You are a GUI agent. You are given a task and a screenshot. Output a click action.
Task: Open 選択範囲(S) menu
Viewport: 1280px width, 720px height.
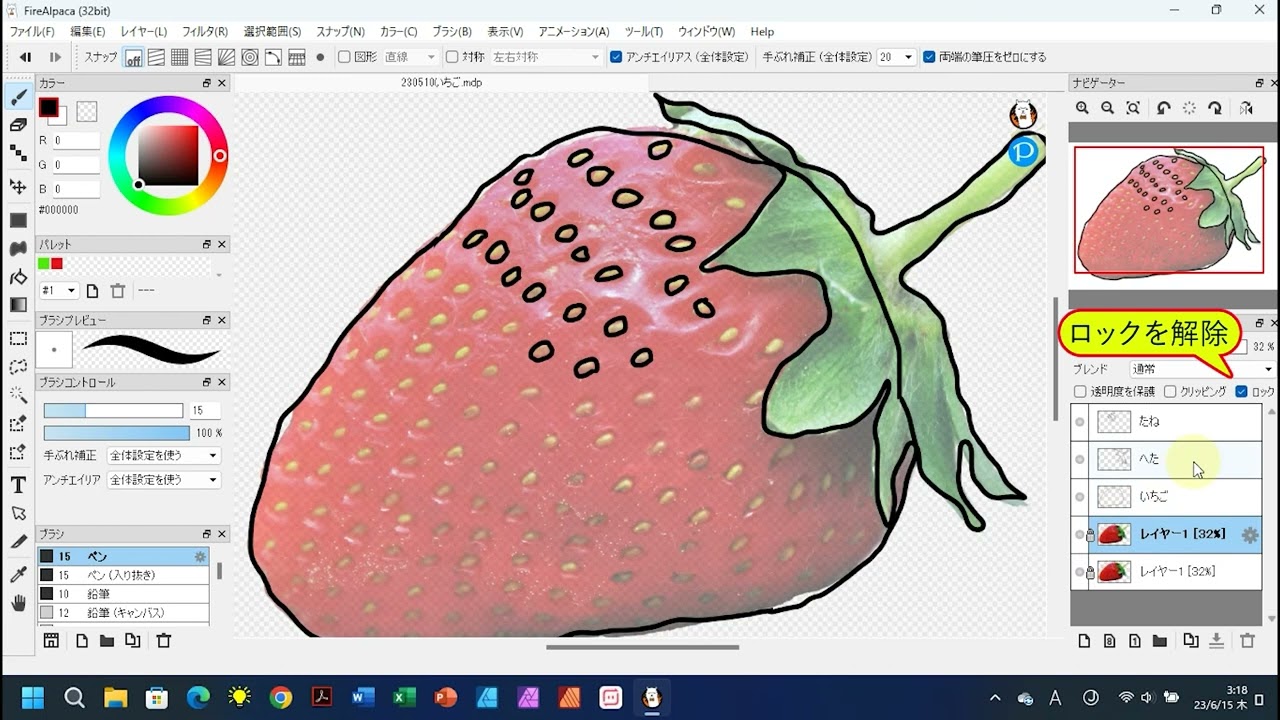(x=272, y=32)
